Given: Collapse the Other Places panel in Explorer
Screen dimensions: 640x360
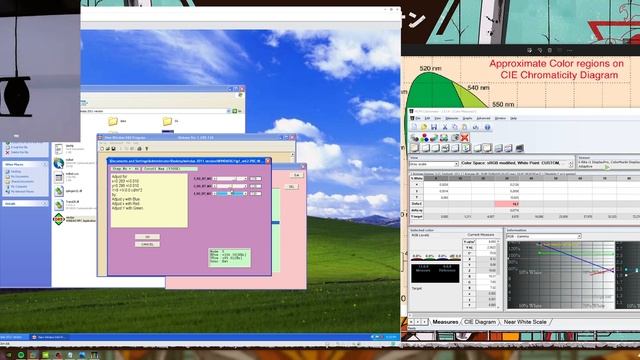Looking at the screenshot, I should pyautogui.click(x=44, y=164).
